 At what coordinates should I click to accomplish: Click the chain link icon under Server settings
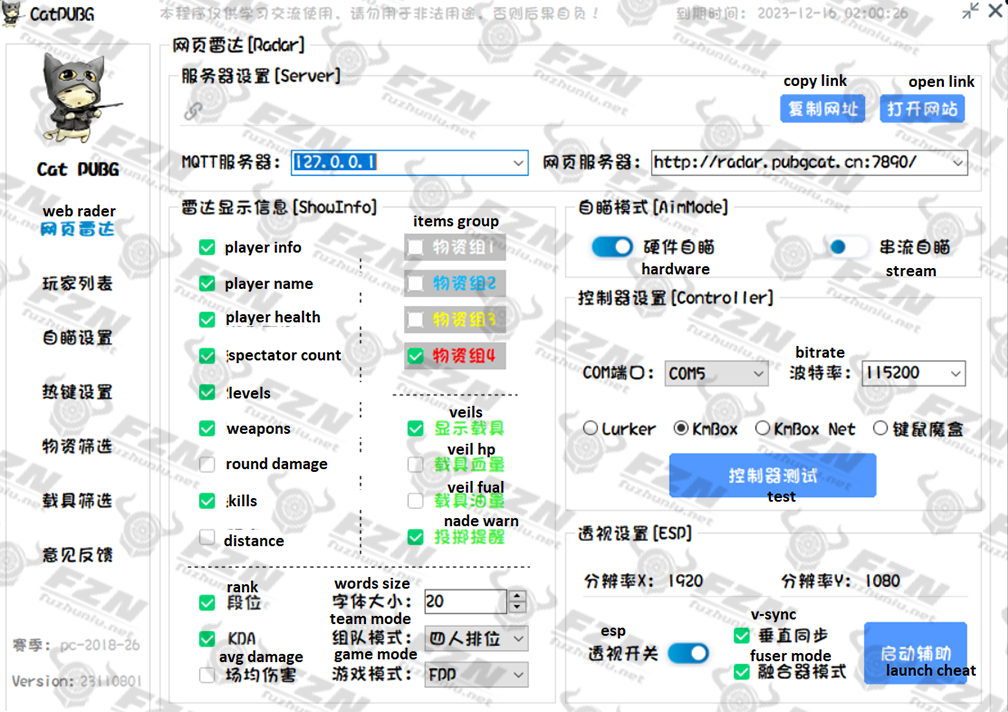point(193,111)
